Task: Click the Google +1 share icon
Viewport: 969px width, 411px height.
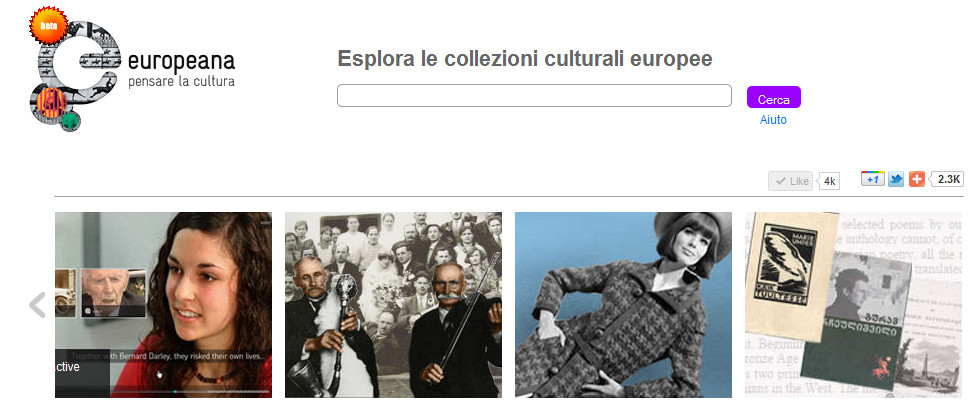Action: pyautogui.click(x=873, y=179)
